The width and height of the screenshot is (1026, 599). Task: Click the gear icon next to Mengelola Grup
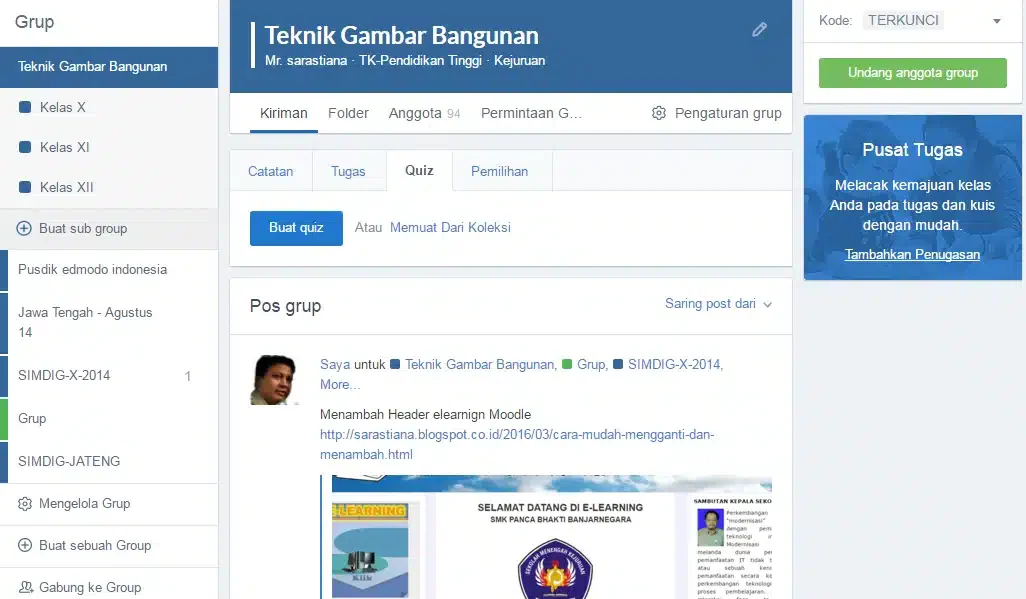(x=25, y=504)
